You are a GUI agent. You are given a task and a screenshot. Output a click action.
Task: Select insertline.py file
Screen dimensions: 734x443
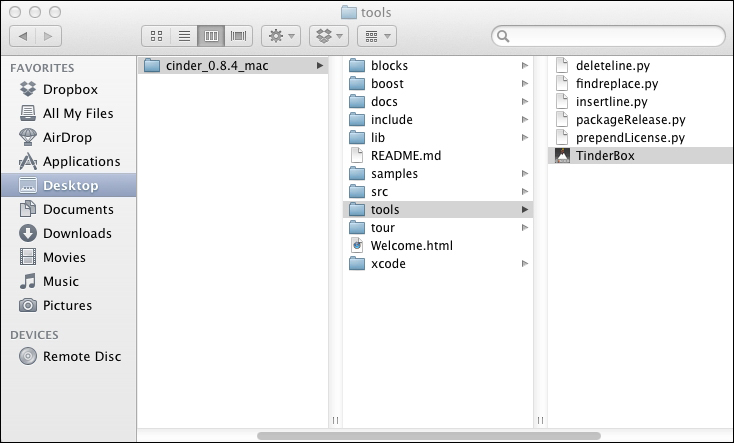coord(640,102)
